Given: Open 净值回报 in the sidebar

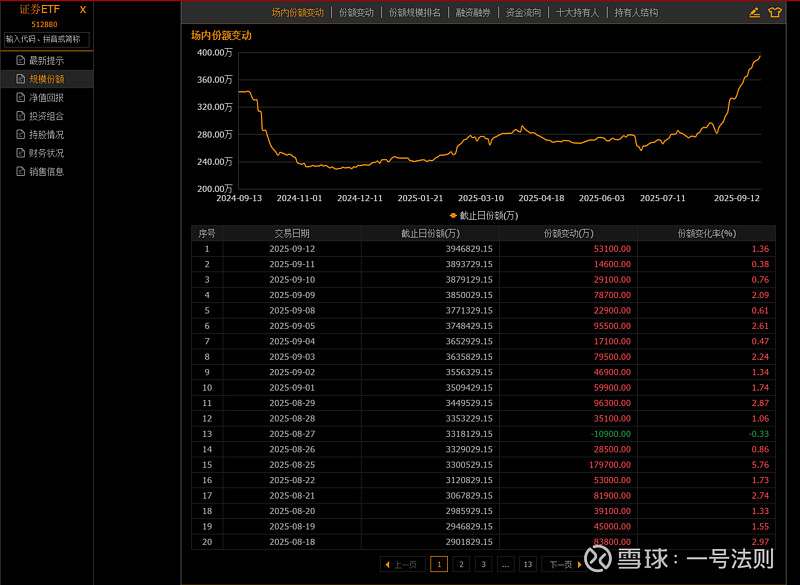Looking at the screenshot, I should [46, 97].
